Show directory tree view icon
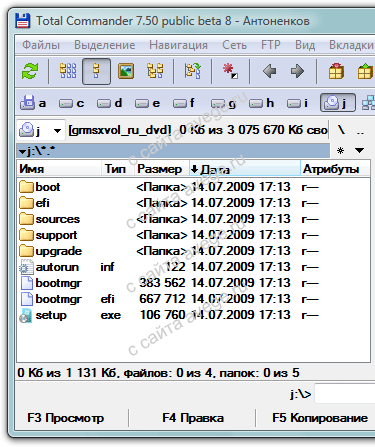This screenshot has height=447, width=375. click(155, 71)
